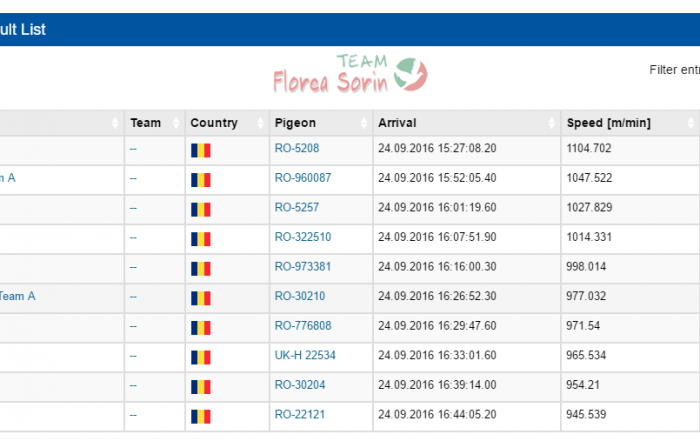Screen dimensions: 700x441
Task: Sort by the Arrival column arrows
Action: tap(552, 123)
